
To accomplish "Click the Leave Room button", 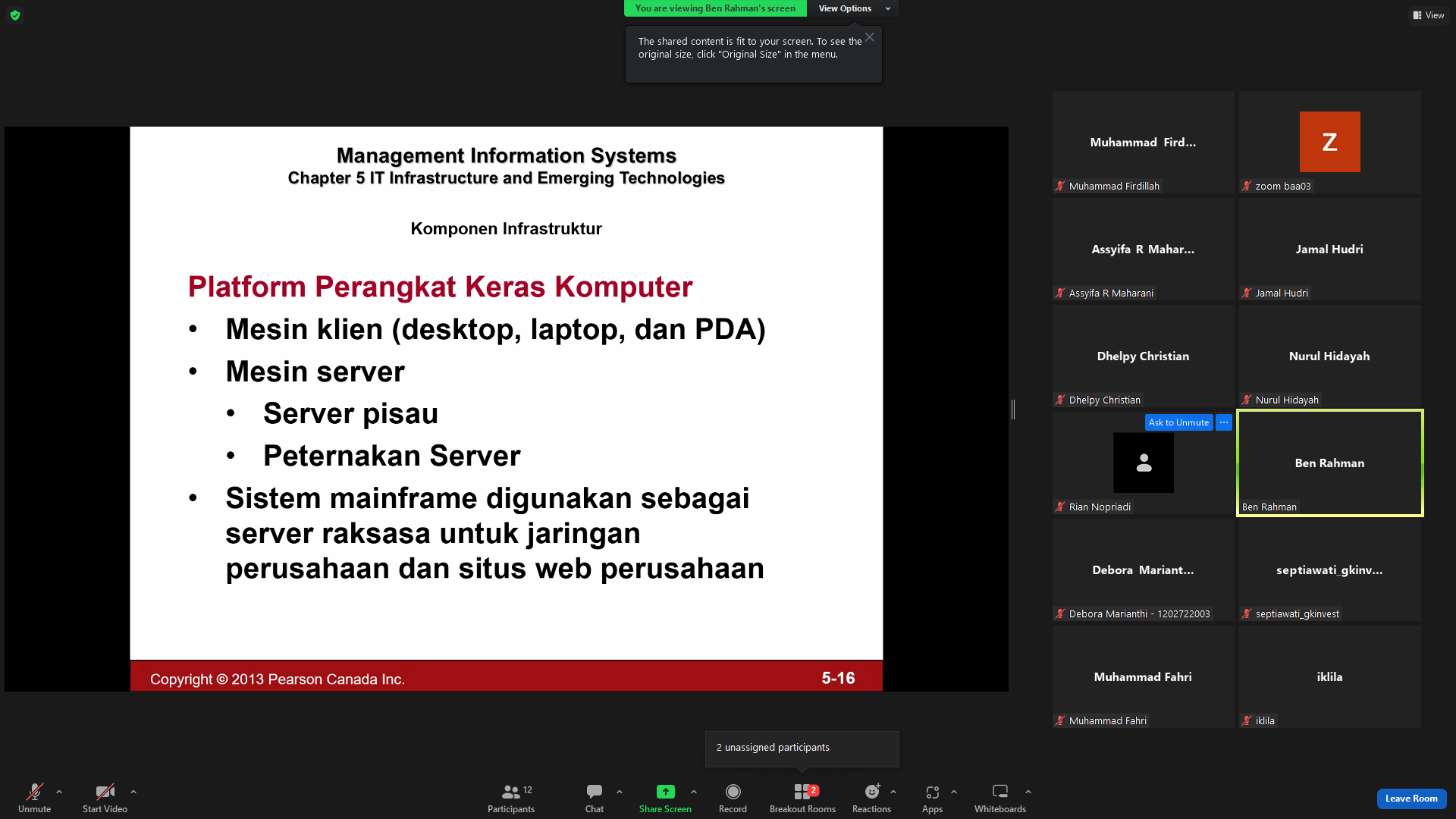I will click(1411, 799).
